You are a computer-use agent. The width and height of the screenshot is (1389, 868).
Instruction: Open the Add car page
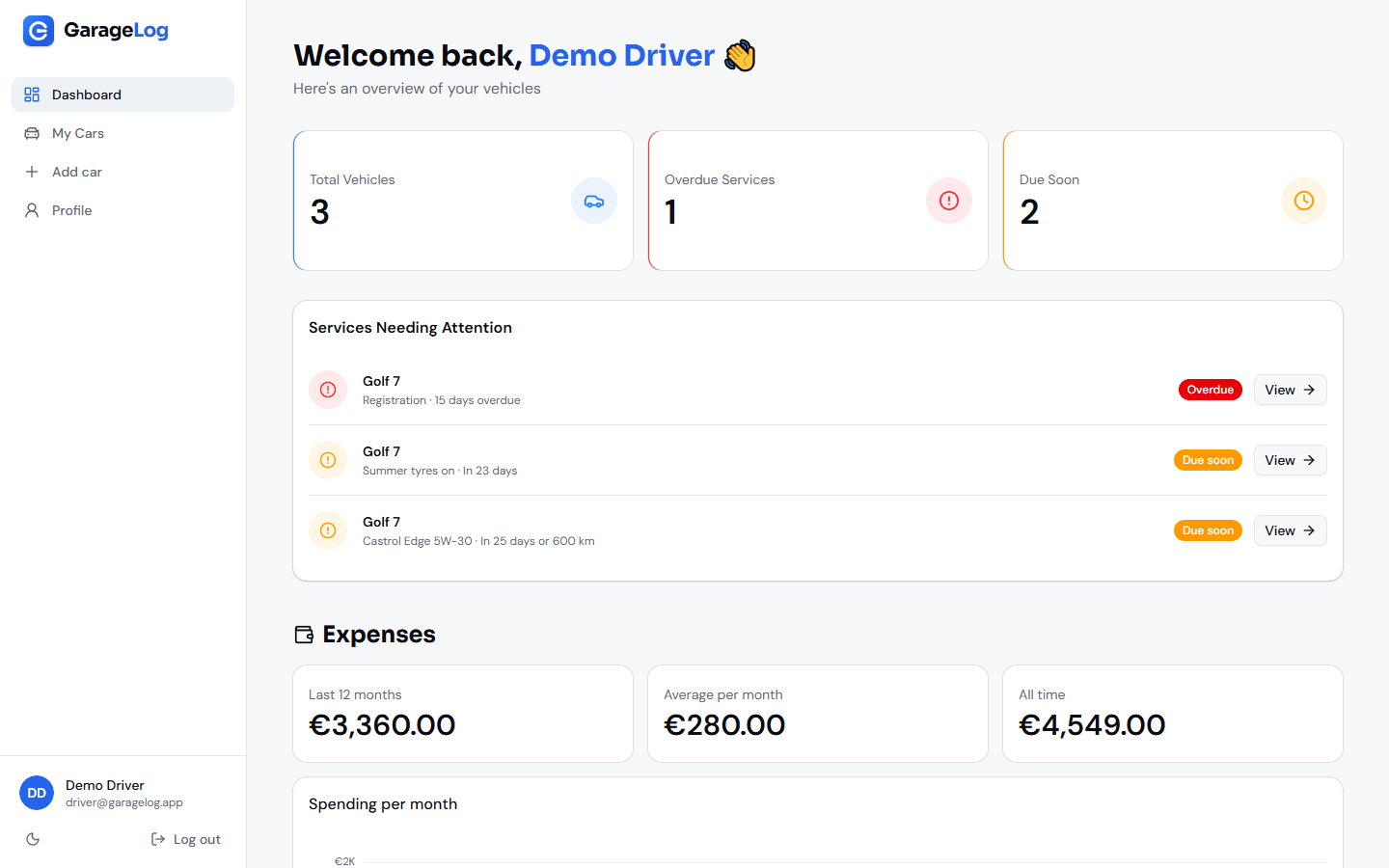click(x=123, y=172)
